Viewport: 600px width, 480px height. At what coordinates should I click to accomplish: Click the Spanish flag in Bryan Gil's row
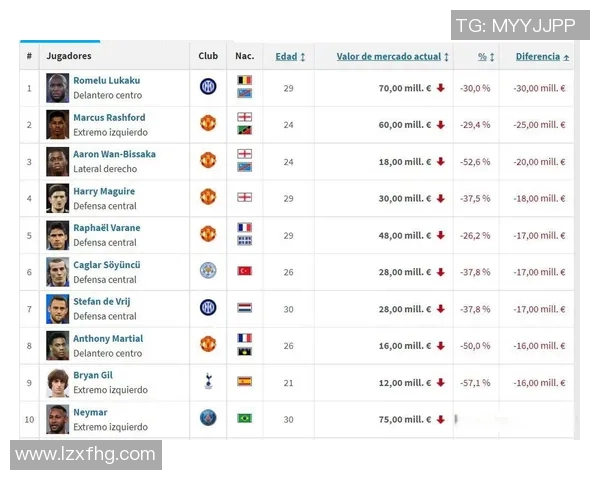tap(244, 381)
